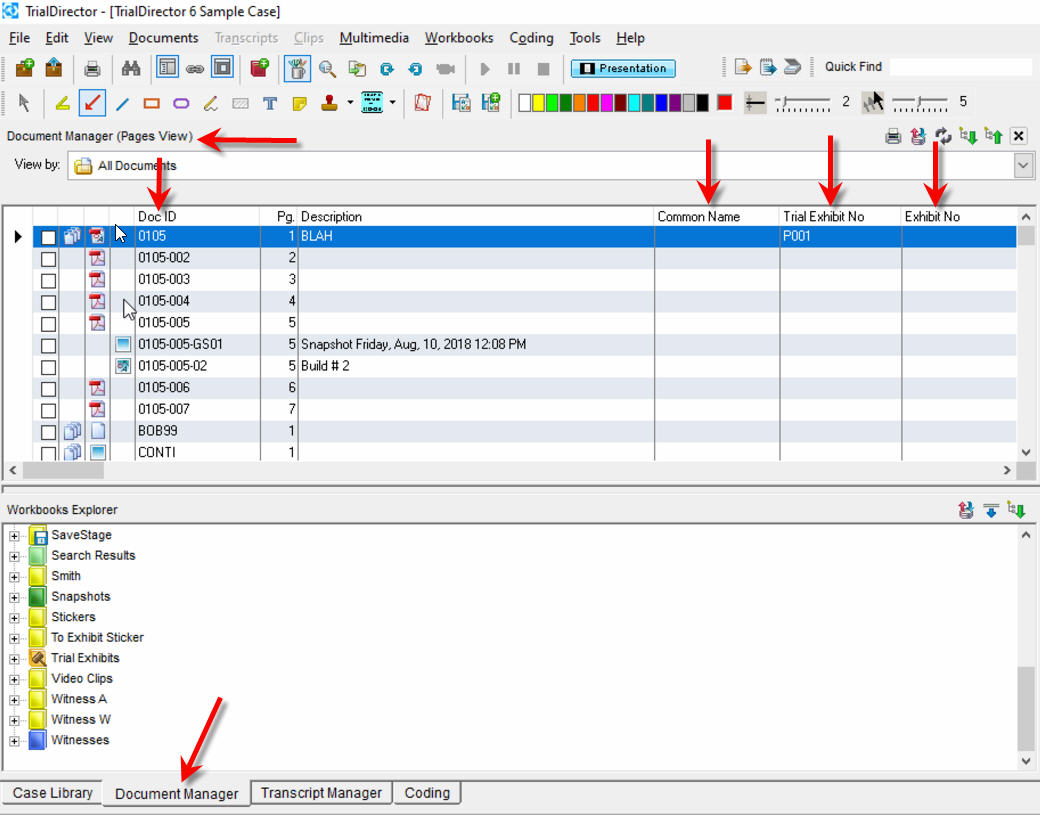Screen dimensions: 1040x815
Task: Click the redaction tool icon
Action: pos(240,103)
